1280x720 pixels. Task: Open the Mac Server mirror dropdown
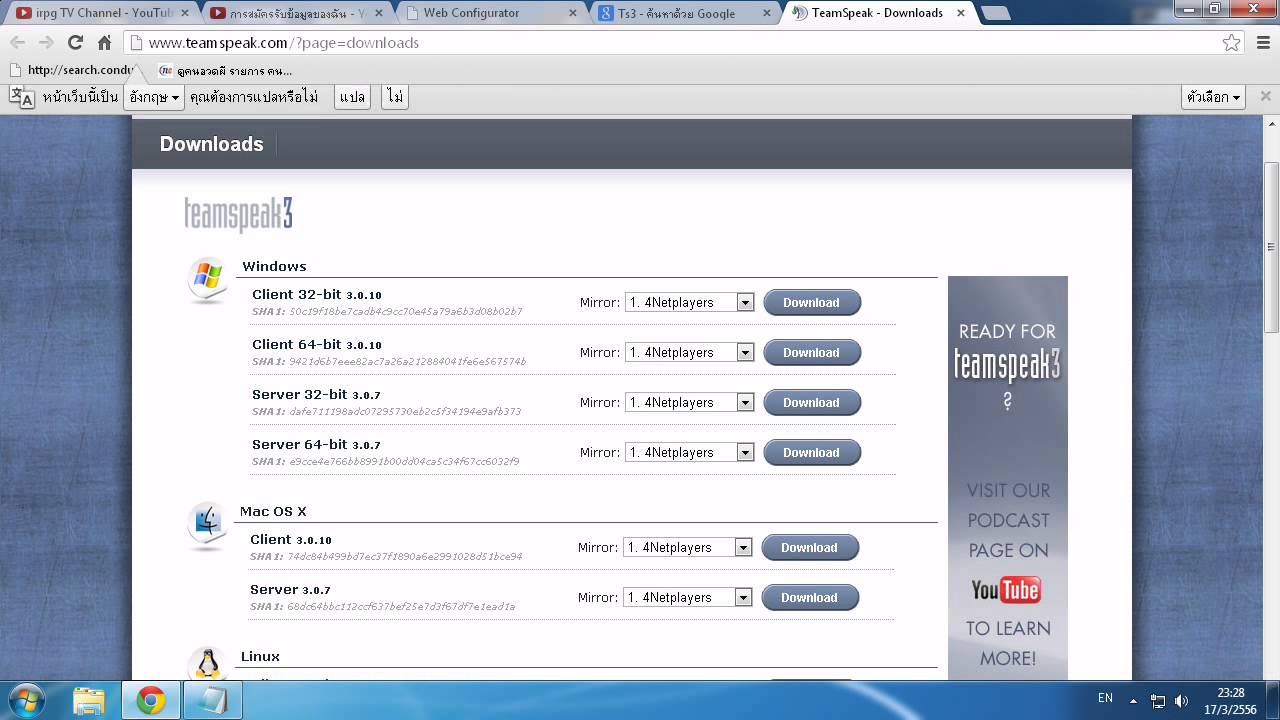(x=687, y=598)
